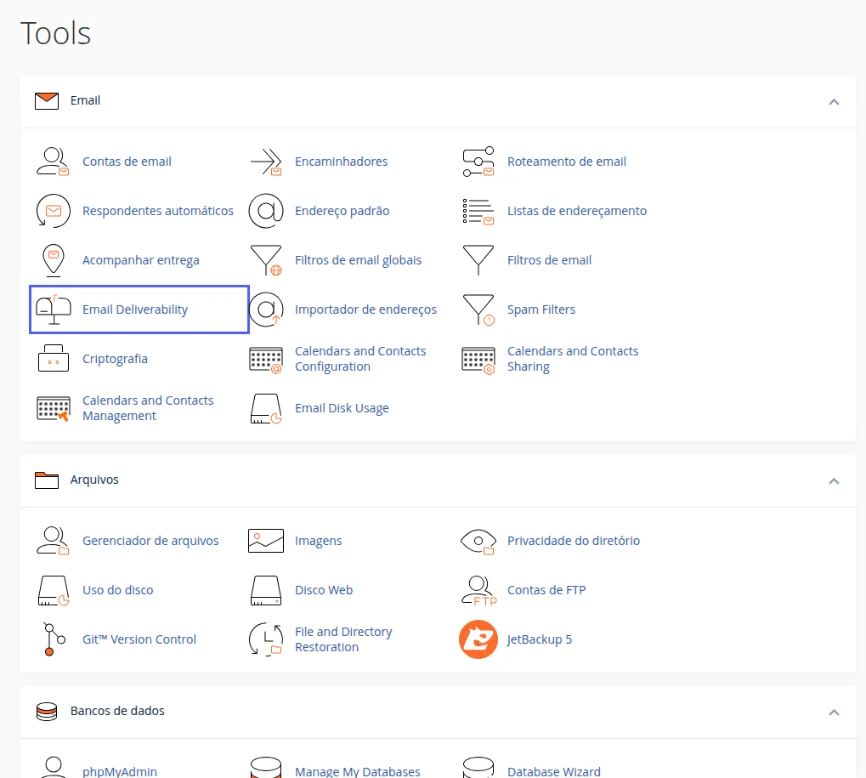This screenshot has width=866, height=778.
Task: Open the Email Deliverability link
Action: 135,310
